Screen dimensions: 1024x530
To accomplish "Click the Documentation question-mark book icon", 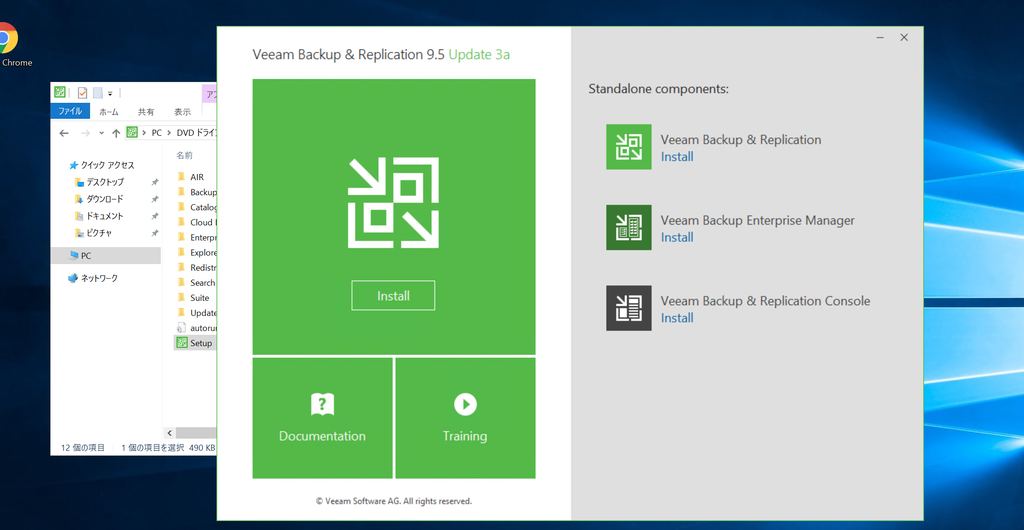I will 322,405.
